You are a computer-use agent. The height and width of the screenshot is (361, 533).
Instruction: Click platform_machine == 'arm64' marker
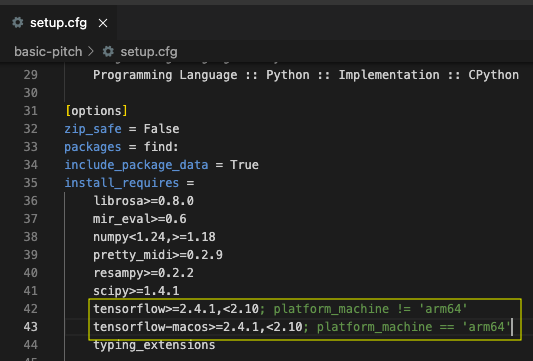click(x=414, y=327)
